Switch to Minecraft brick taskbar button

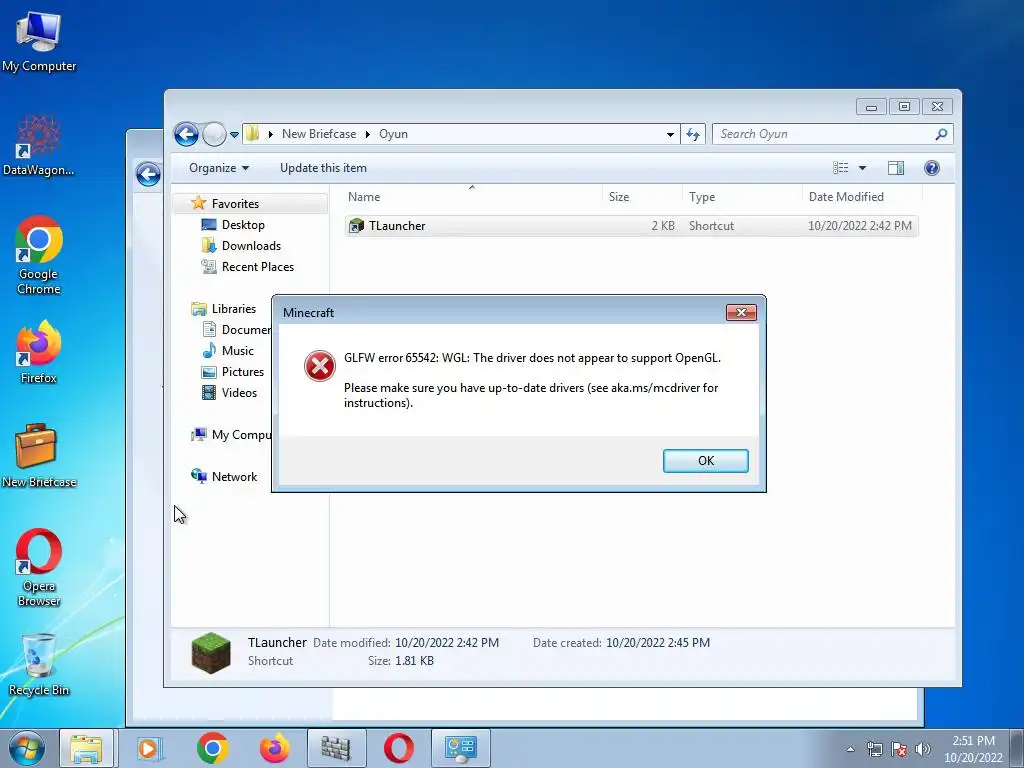pyautogui.click(x=336, y=748)
